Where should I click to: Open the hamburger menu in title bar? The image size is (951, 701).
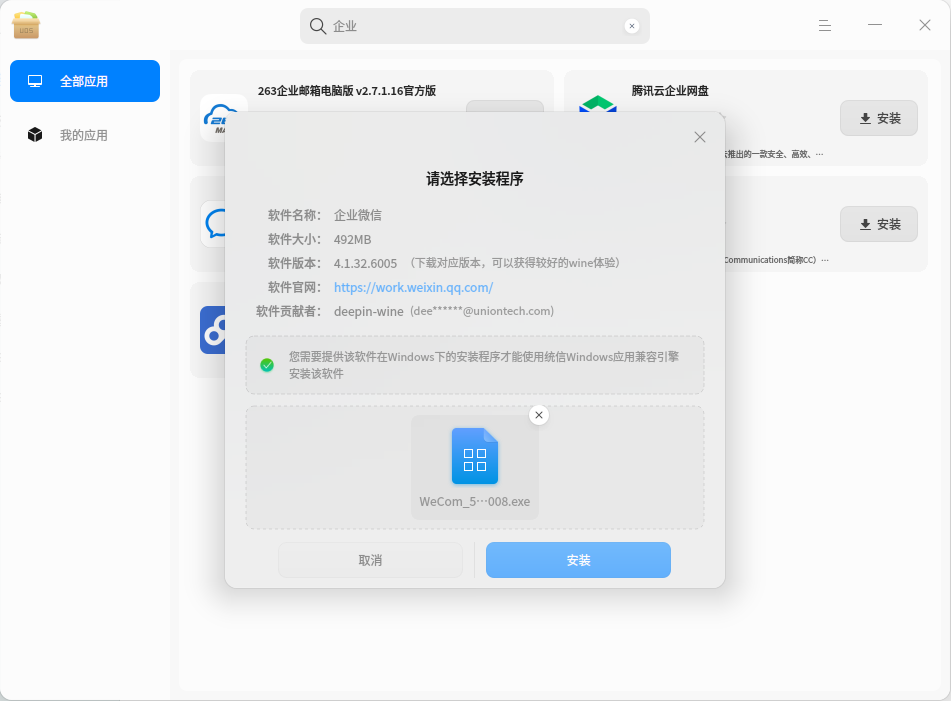pos(824,25)
